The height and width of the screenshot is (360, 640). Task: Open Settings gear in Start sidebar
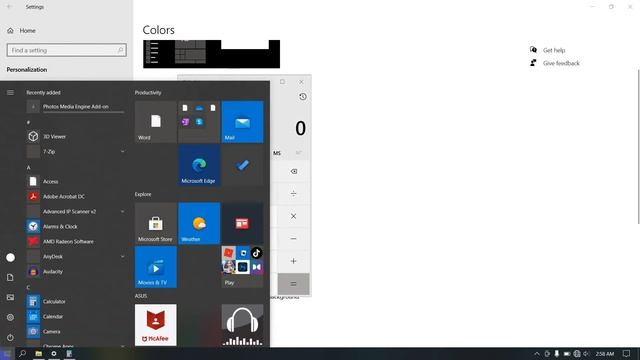pyautogui.click(x=10, y=317)
